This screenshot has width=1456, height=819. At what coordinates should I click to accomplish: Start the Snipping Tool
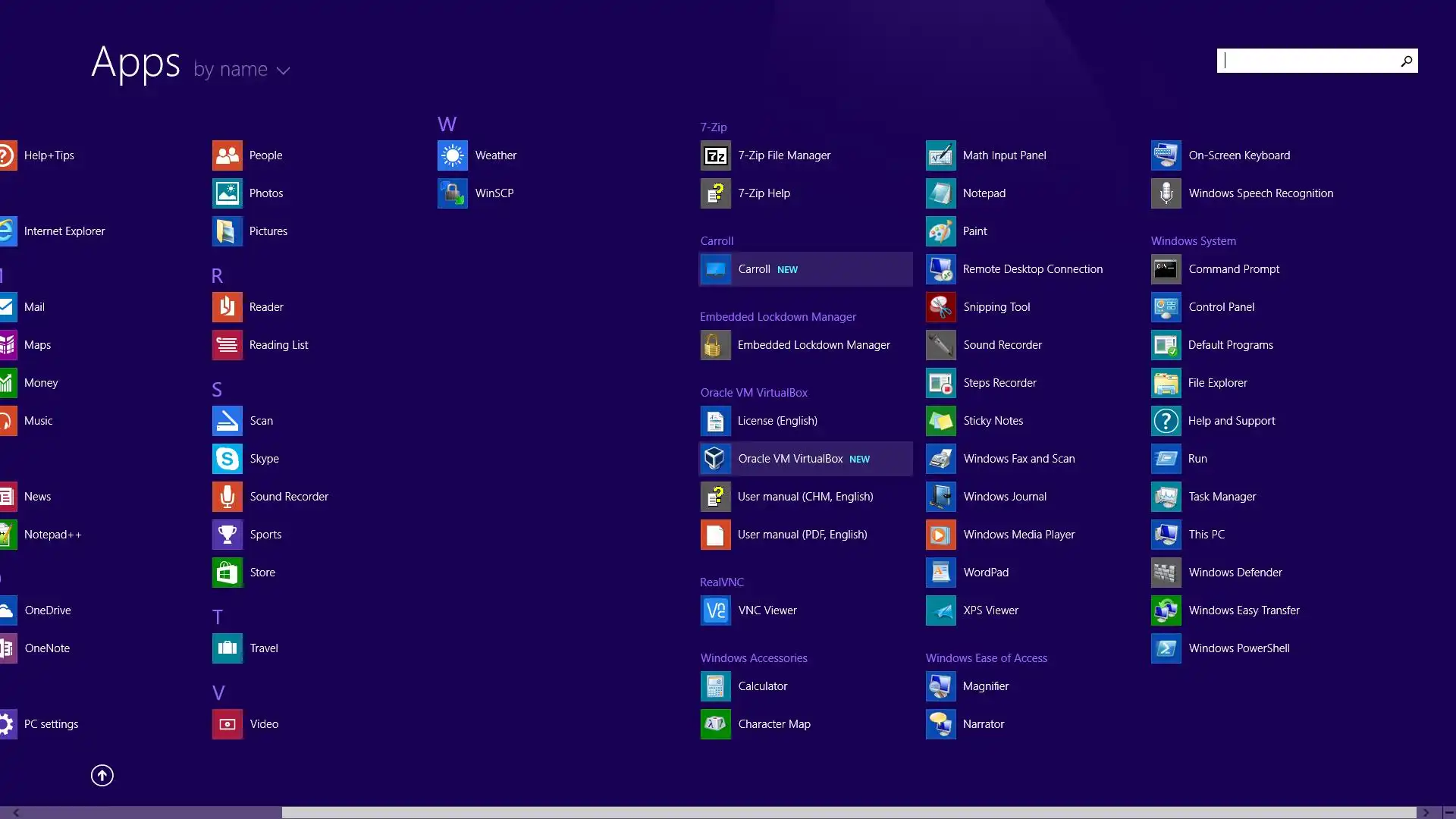point(996,307)
